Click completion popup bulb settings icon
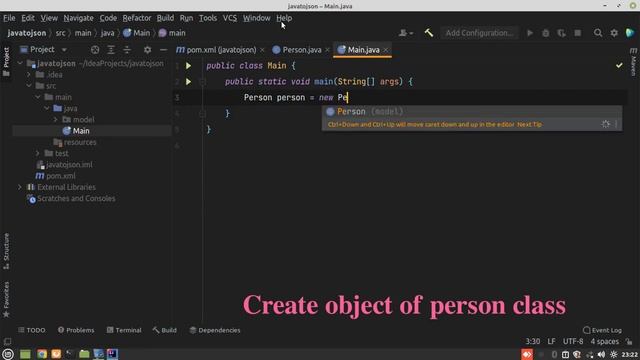 click(605, 124)
